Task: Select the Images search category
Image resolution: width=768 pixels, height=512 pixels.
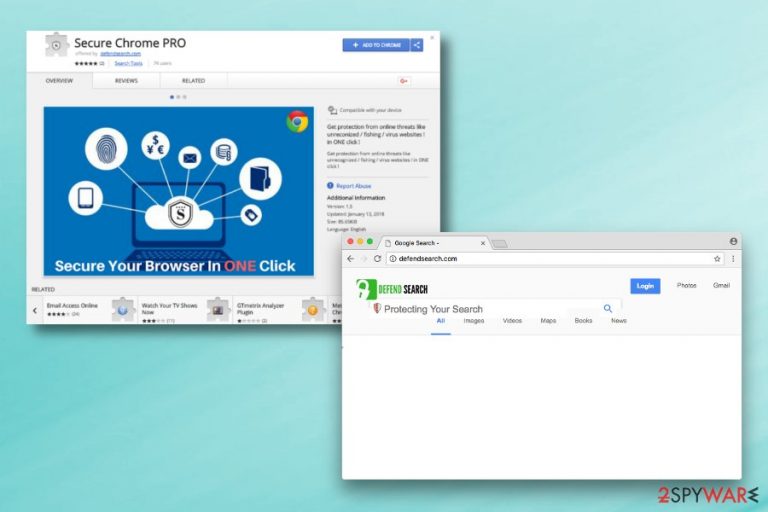Action: point(474,321)
